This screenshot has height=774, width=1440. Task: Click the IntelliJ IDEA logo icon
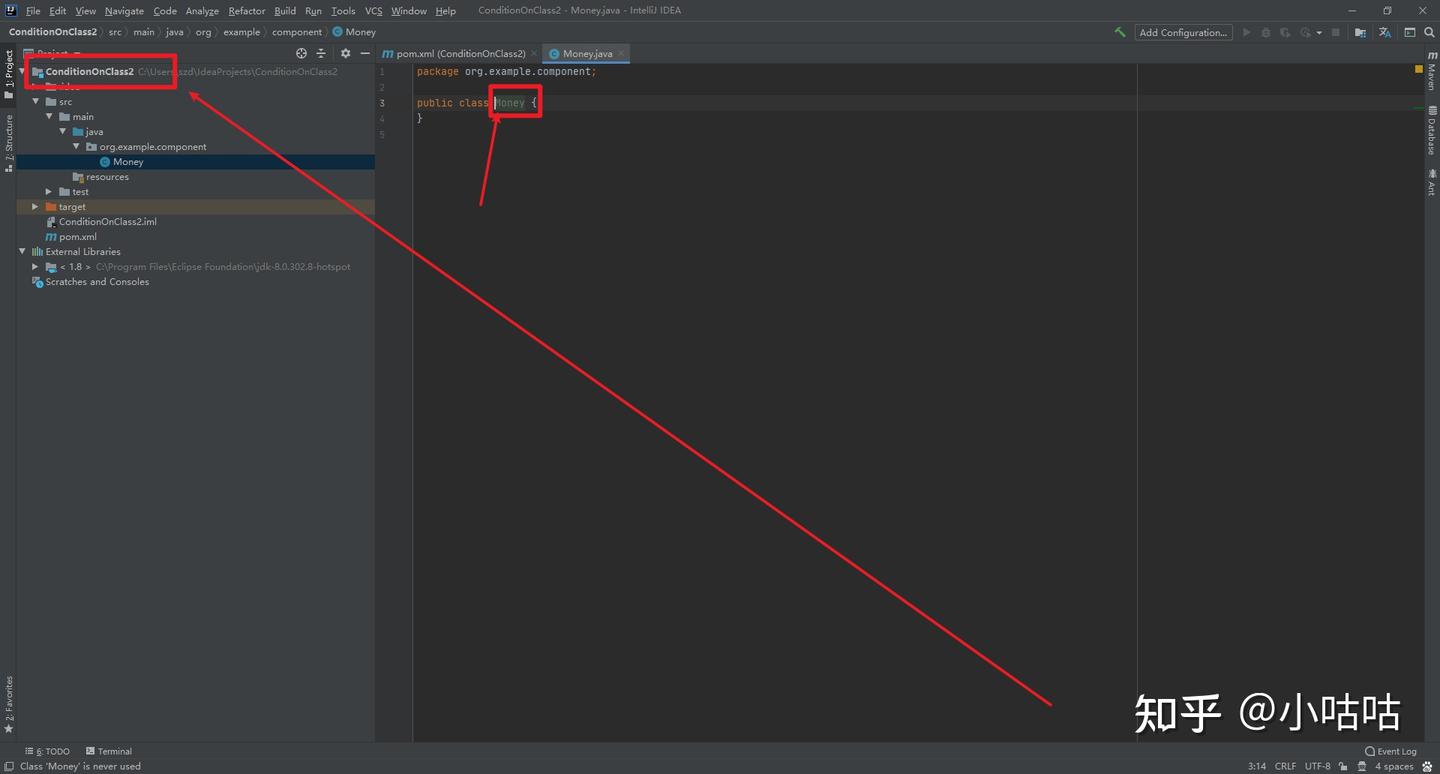(11, 11)
